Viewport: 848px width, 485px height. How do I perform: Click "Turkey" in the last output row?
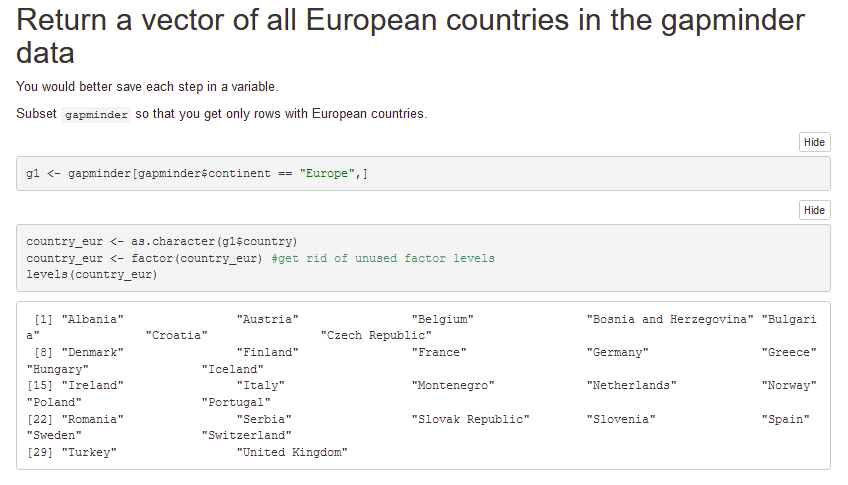point(89,453)
